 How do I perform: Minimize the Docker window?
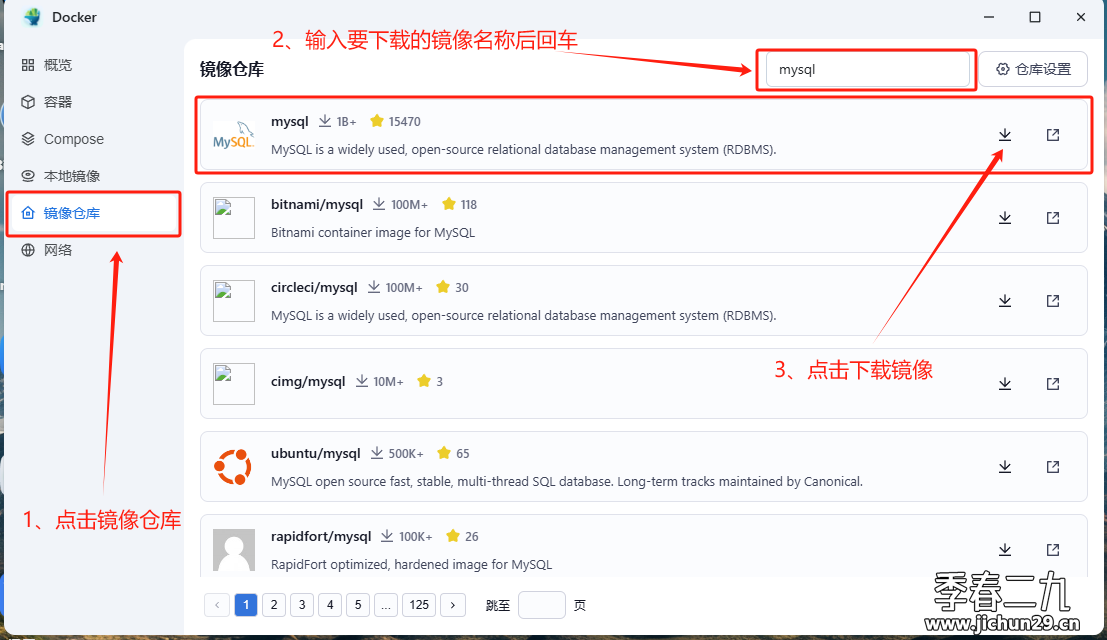pyautogui.click(x=989, y=17)
